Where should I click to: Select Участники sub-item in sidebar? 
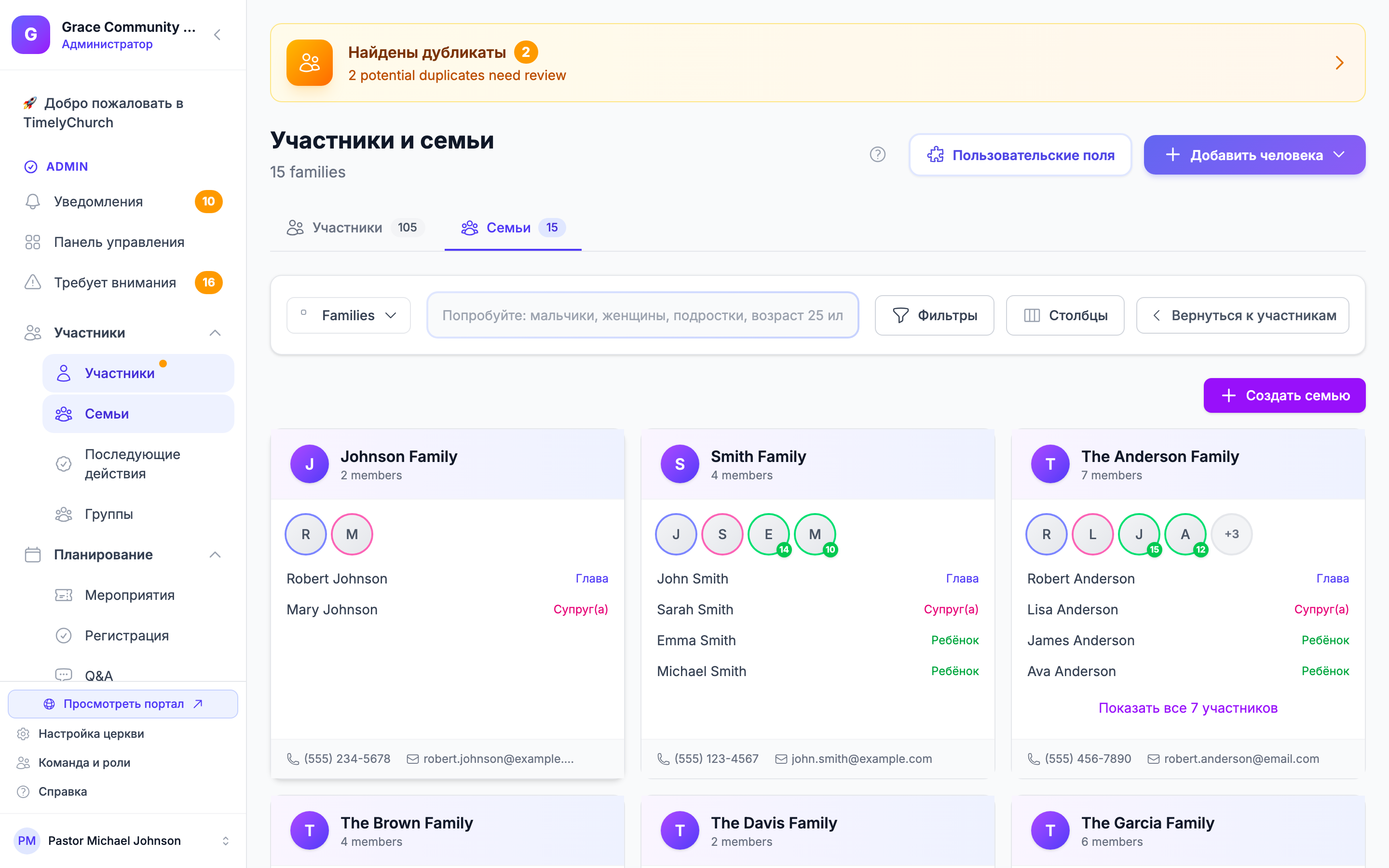coord(138,373)
